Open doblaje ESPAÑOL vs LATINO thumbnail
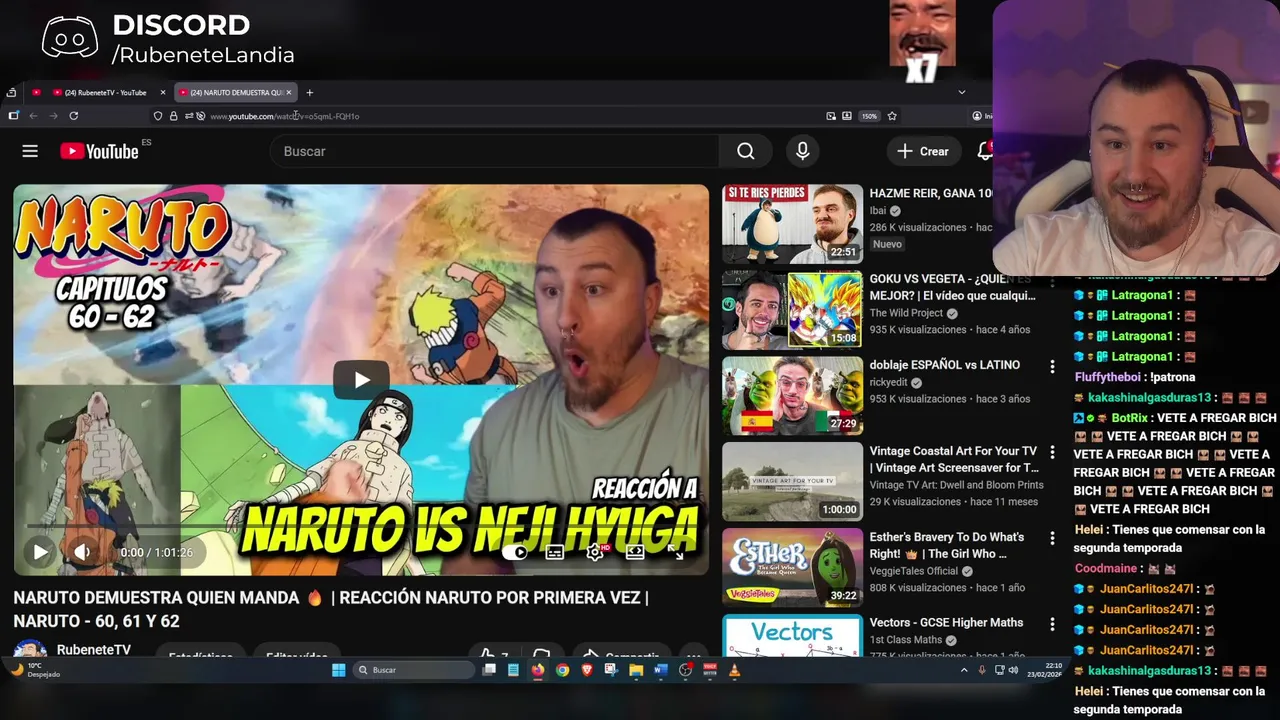Image resolution: width=1280 pixels, height=720 pixels. tap(792, 396)
